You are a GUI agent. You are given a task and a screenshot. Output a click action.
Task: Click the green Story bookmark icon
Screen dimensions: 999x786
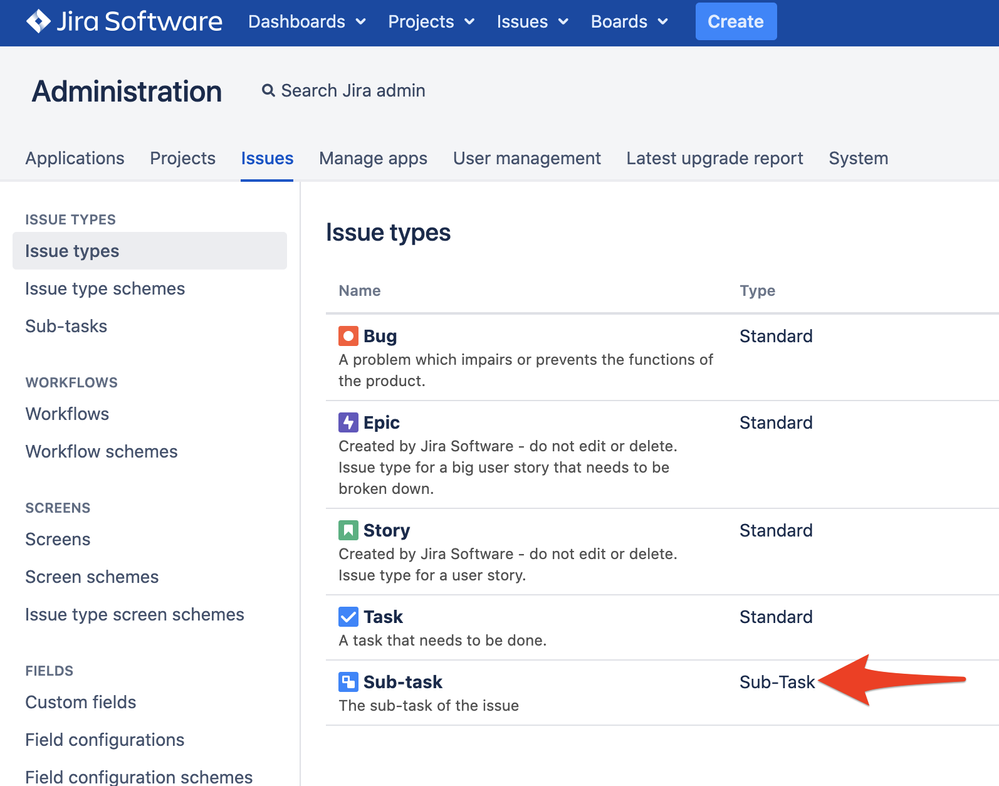(348, 530)
